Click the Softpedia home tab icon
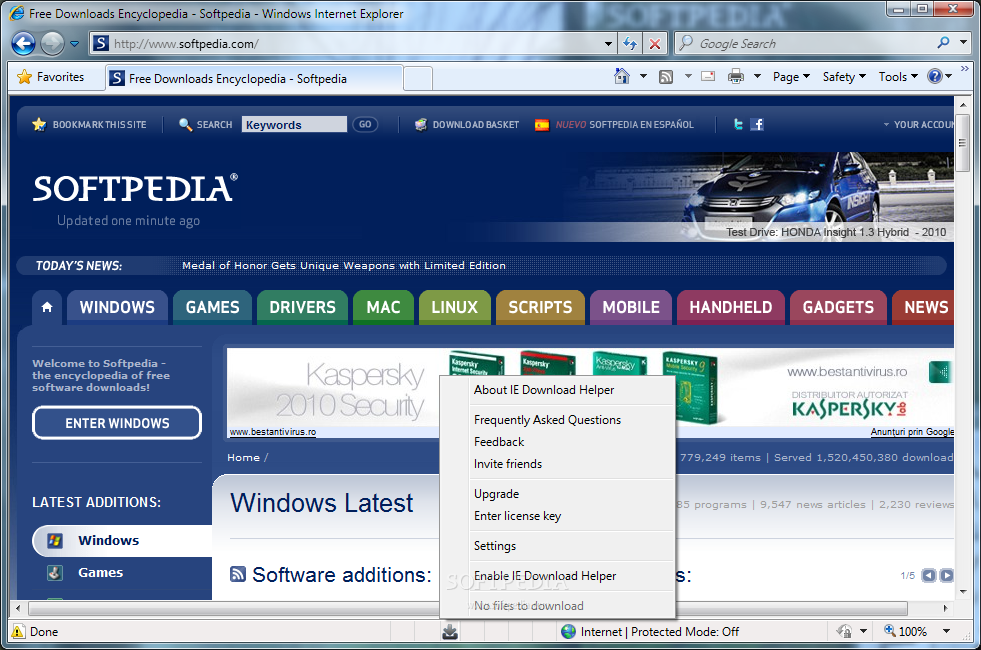Viewport: 981px width, 650px height. click(x=47, y=307)
